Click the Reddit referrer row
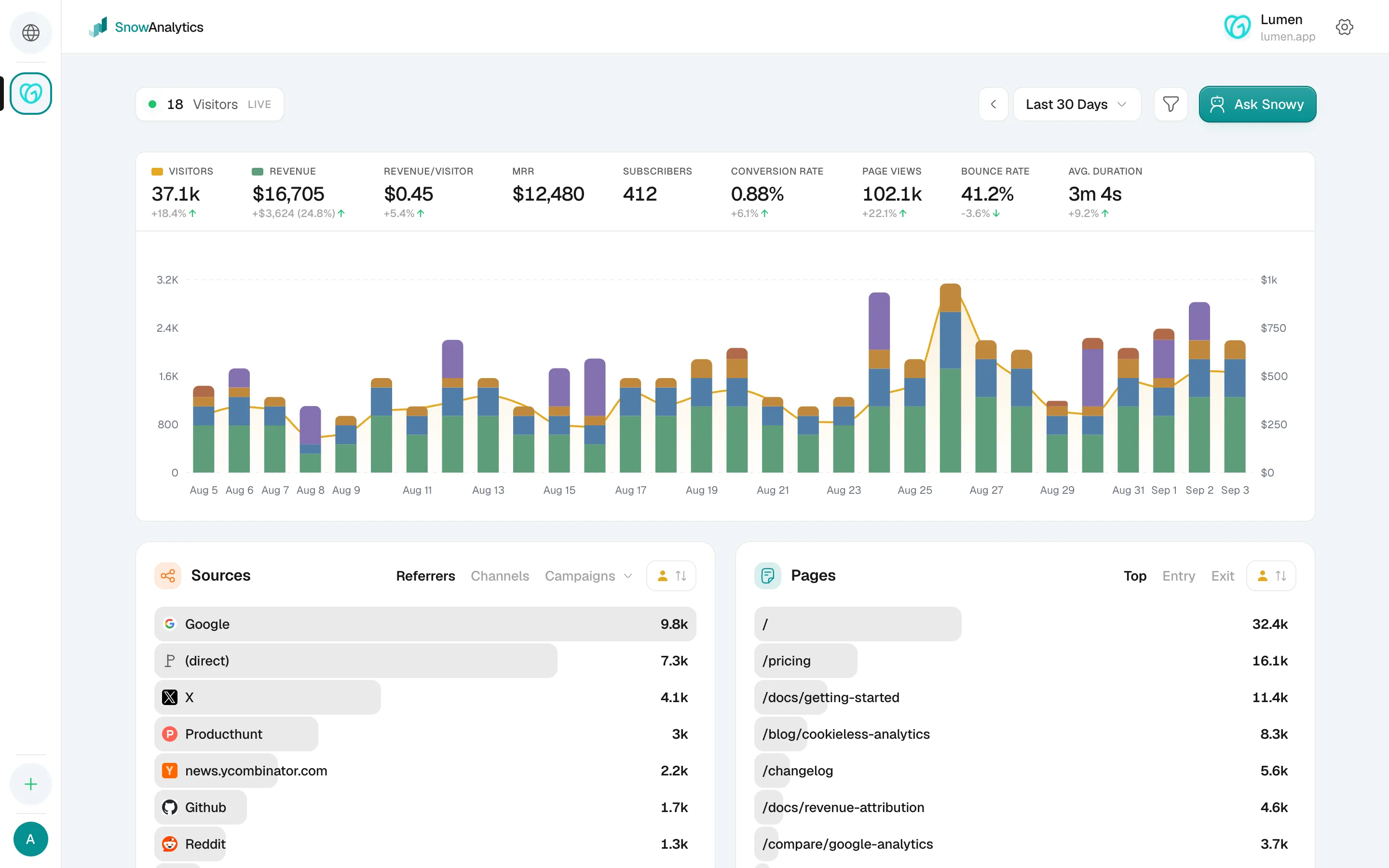This screenshot has width=1389, height=868. click(x=425, y=844)
